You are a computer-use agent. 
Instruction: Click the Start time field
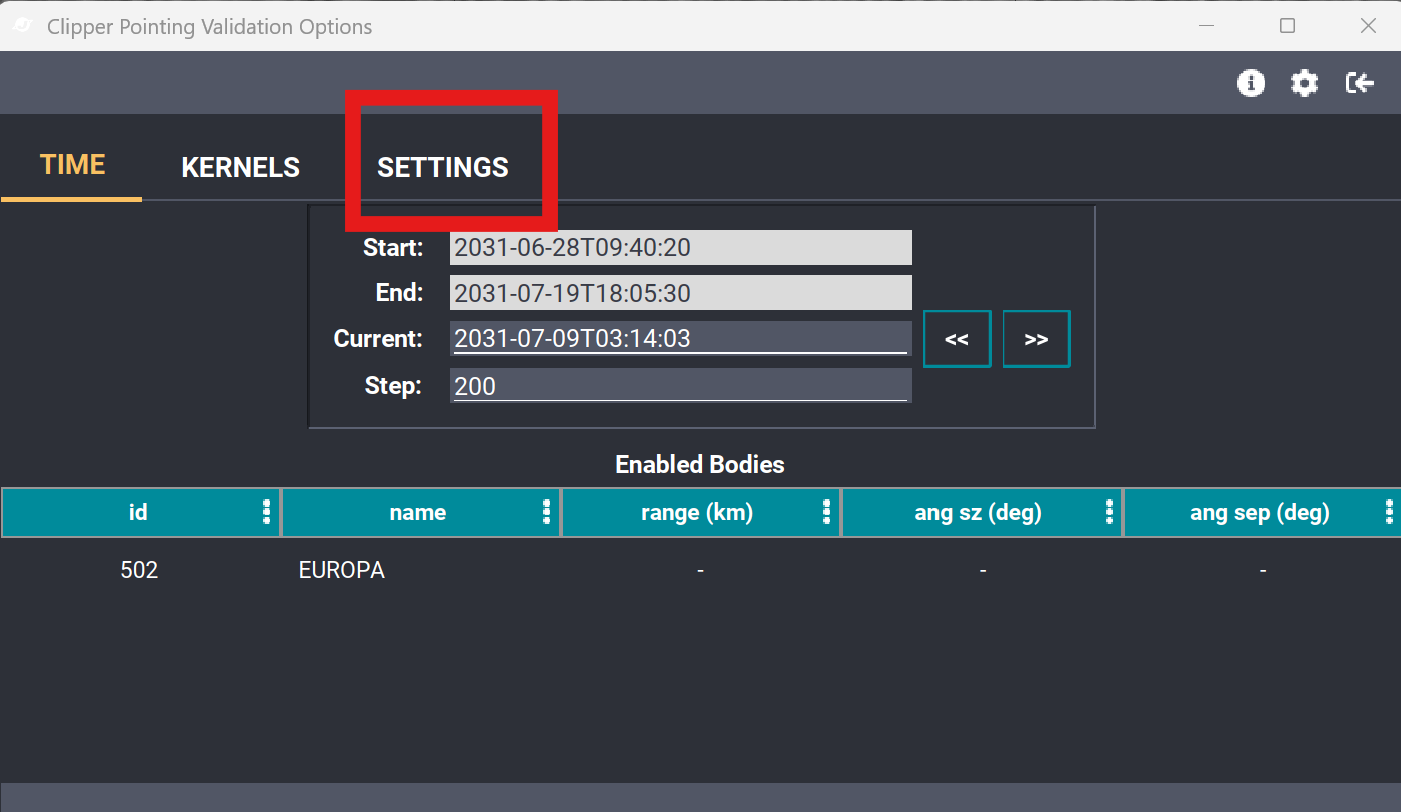[681, 247]
